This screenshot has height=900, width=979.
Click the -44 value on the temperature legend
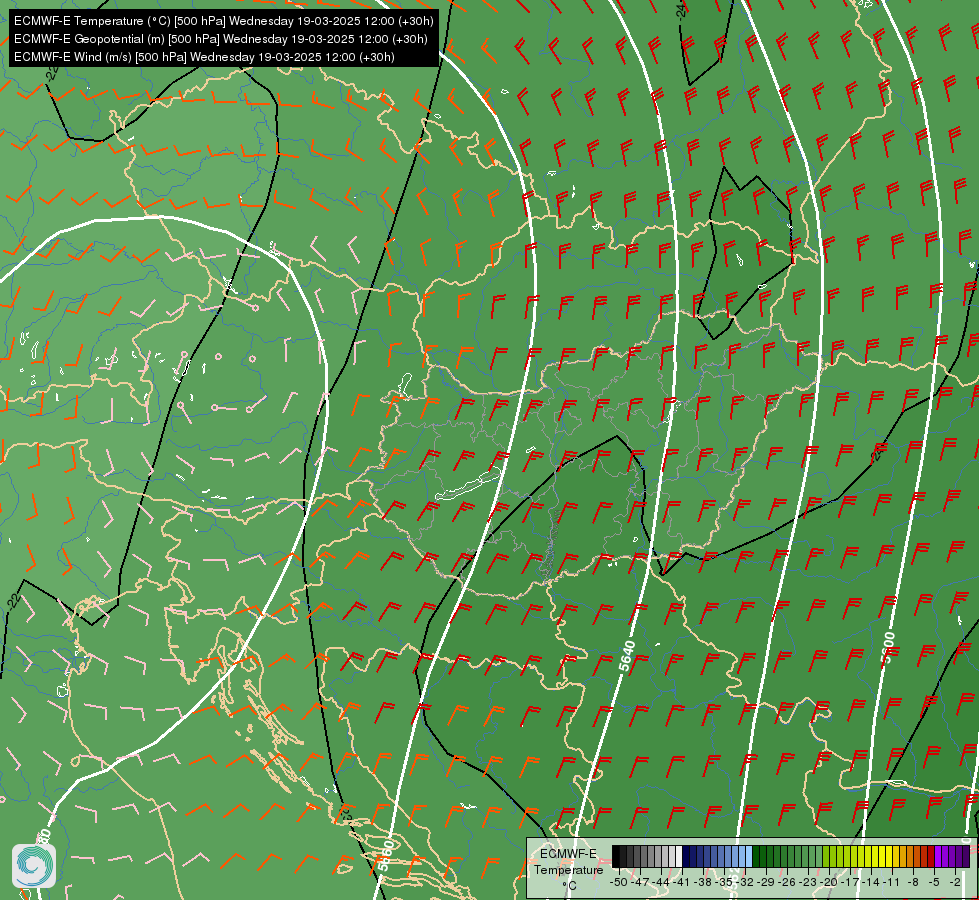661,883
